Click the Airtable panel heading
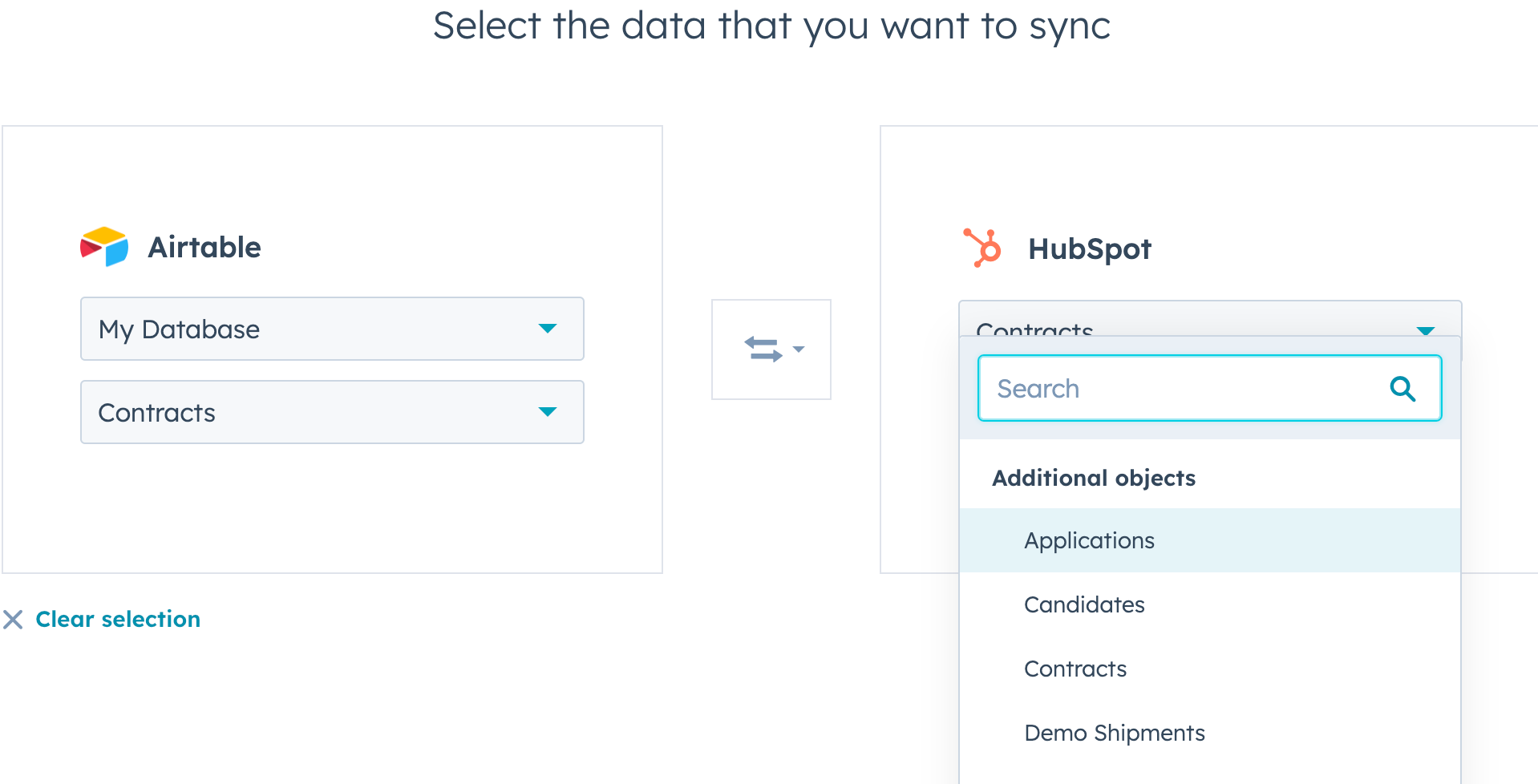Image resolution: width=1538 pixels, height=784 pixels. click(x=204, y=247)
